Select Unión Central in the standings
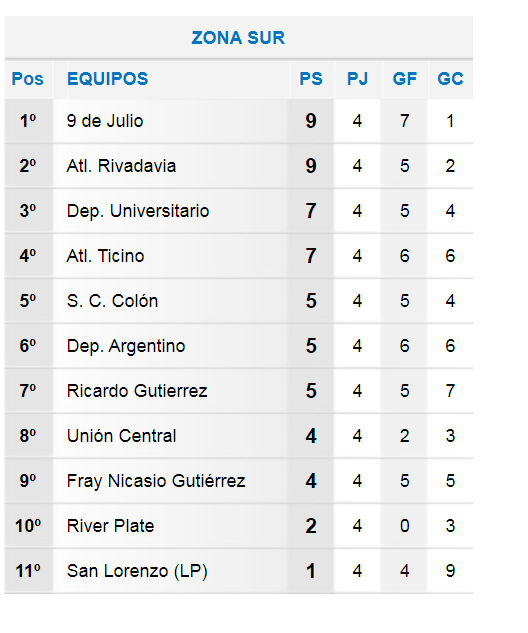This screenshot has height=633, width=528. pos(122,436)
